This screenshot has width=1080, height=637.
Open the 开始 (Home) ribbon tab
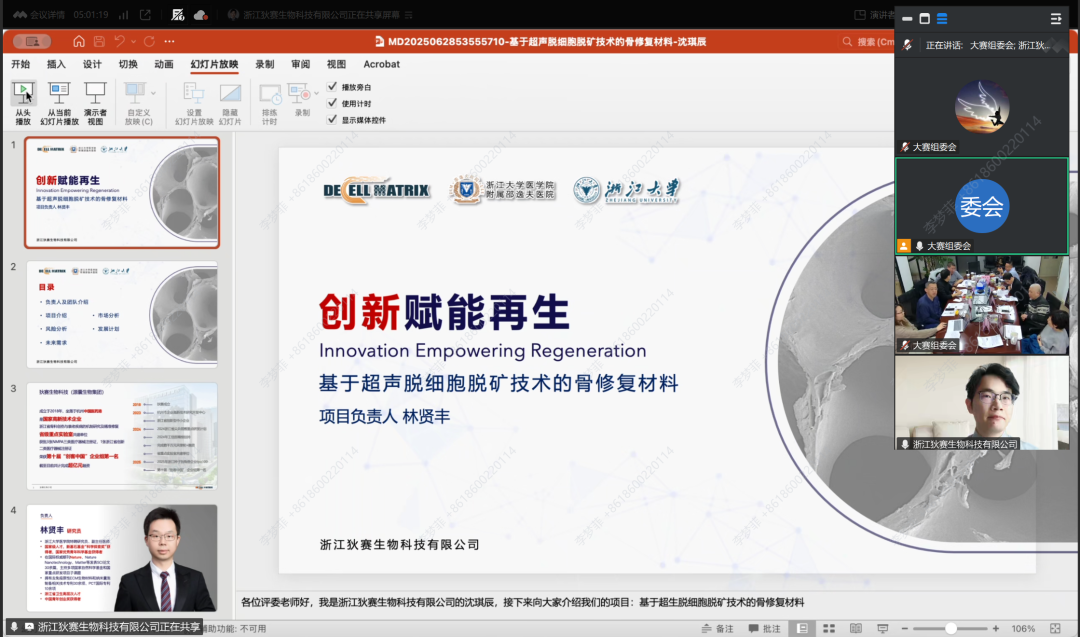tap(21, 64)
